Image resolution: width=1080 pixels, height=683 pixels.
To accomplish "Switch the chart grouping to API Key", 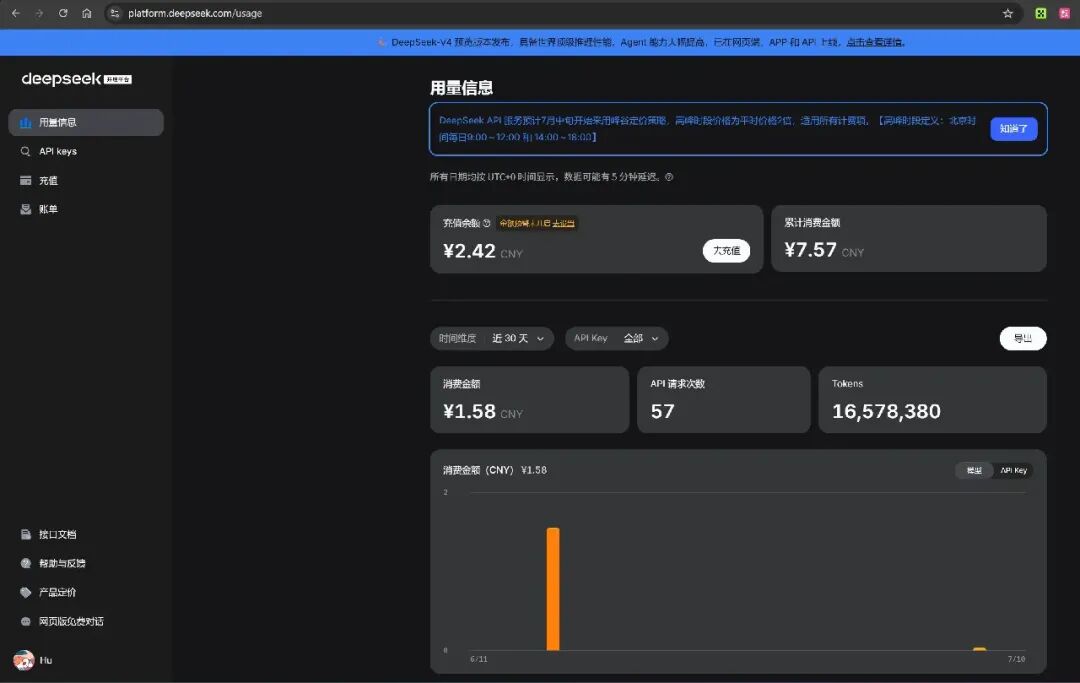I will (x=1013, y=470).
